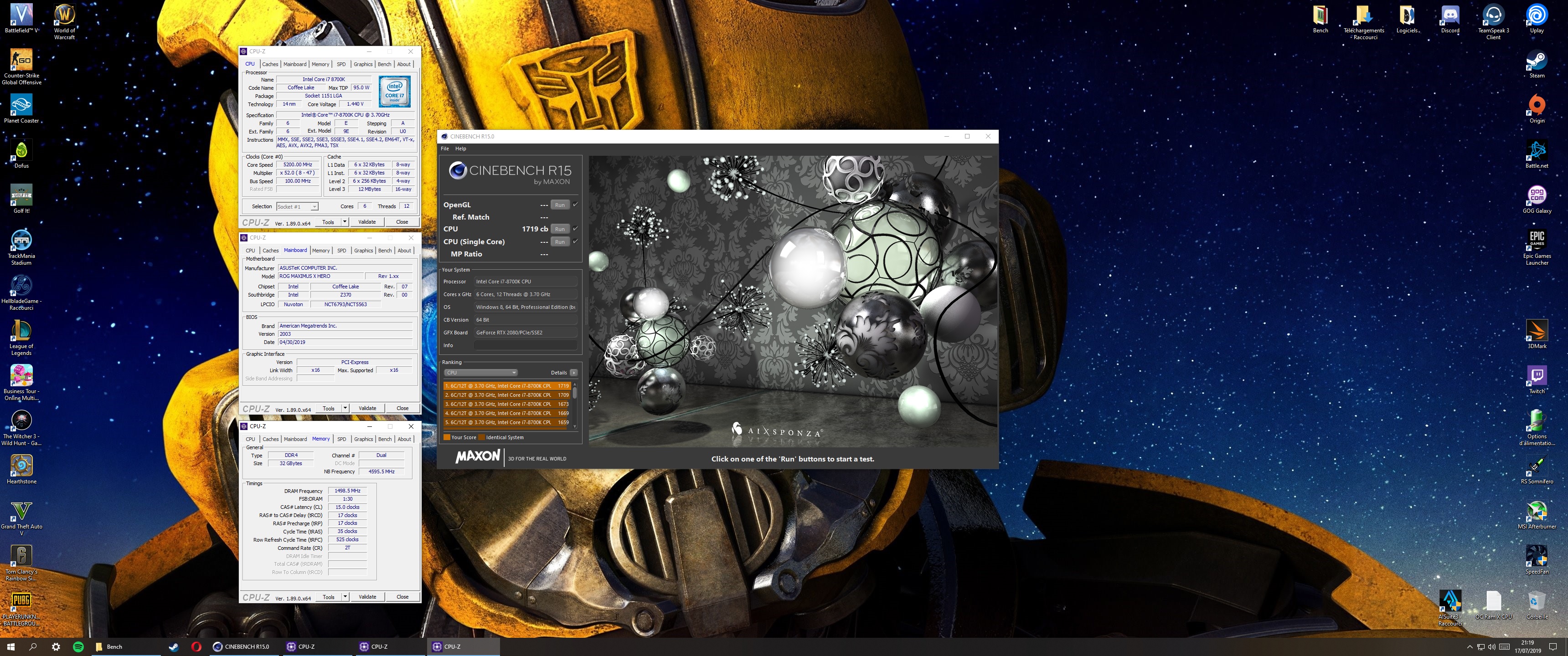Image resolution: width=1568 pixels, height=656 pixels.
Task: Click the Info field in Cinebench
Action: [526, 345]
